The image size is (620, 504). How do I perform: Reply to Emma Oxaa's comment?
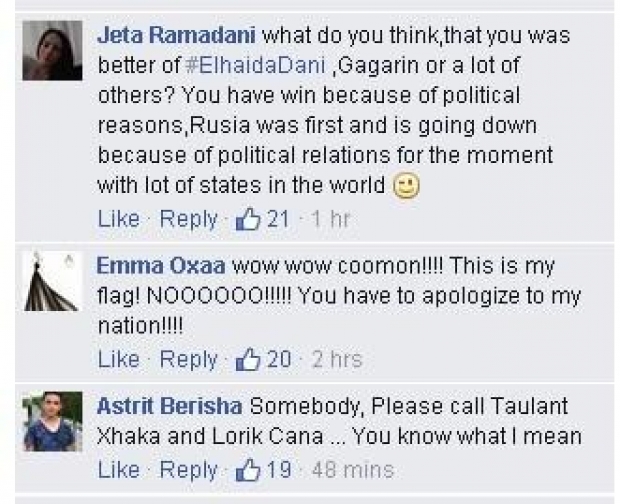188,359
